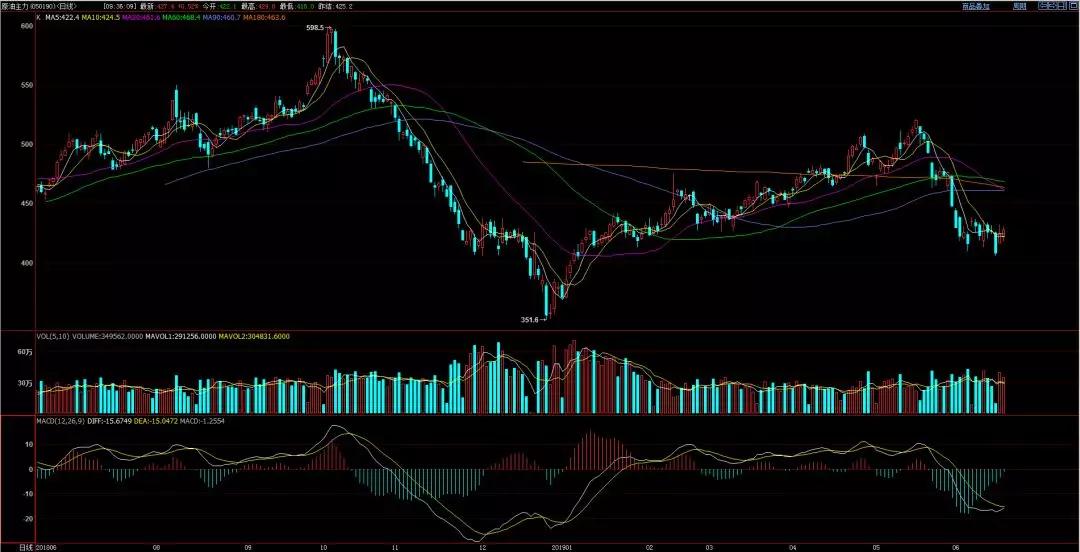This screenshot has width=1080, height=552.
Task: Open the 周期 period selector
Action: click(1019, 6)
